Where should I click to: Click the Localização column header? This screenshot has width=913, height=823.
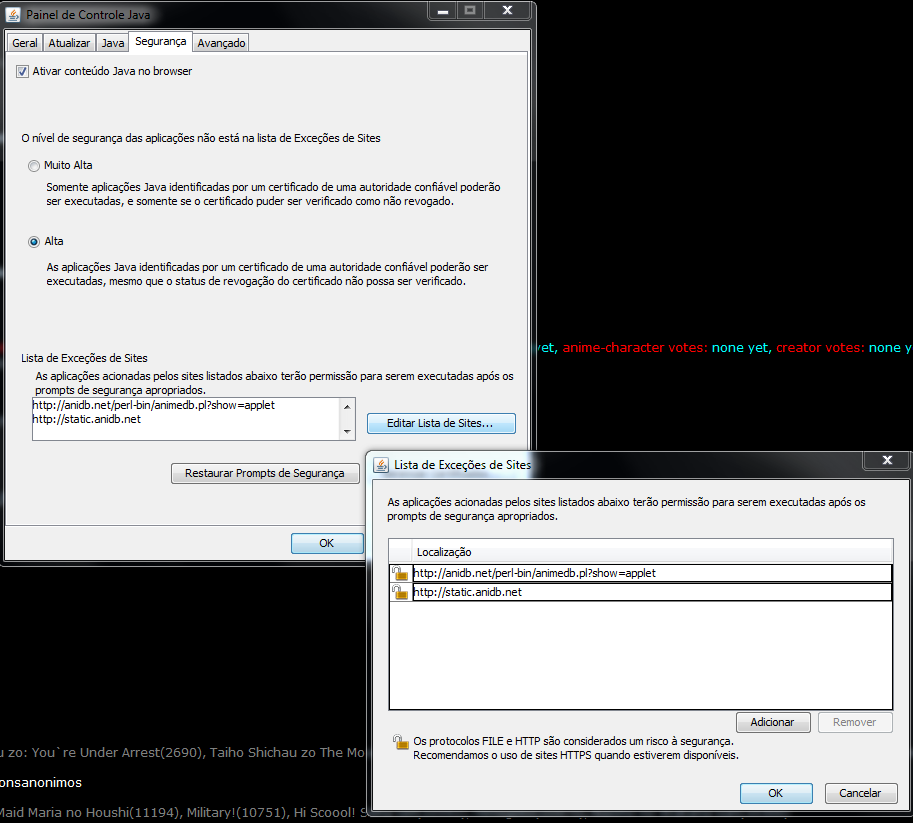coord(652,552)
